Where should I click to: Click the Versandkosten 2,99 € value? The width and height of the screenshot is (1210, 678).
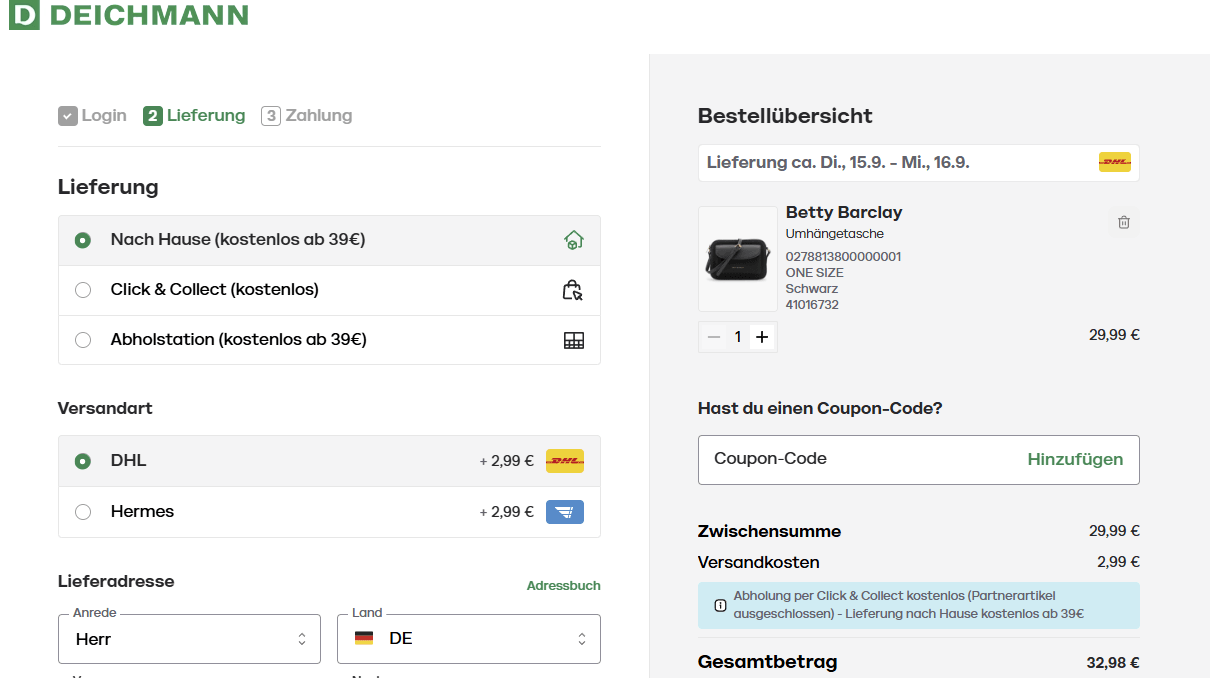pyautogui.click(x=1118, y=562)
